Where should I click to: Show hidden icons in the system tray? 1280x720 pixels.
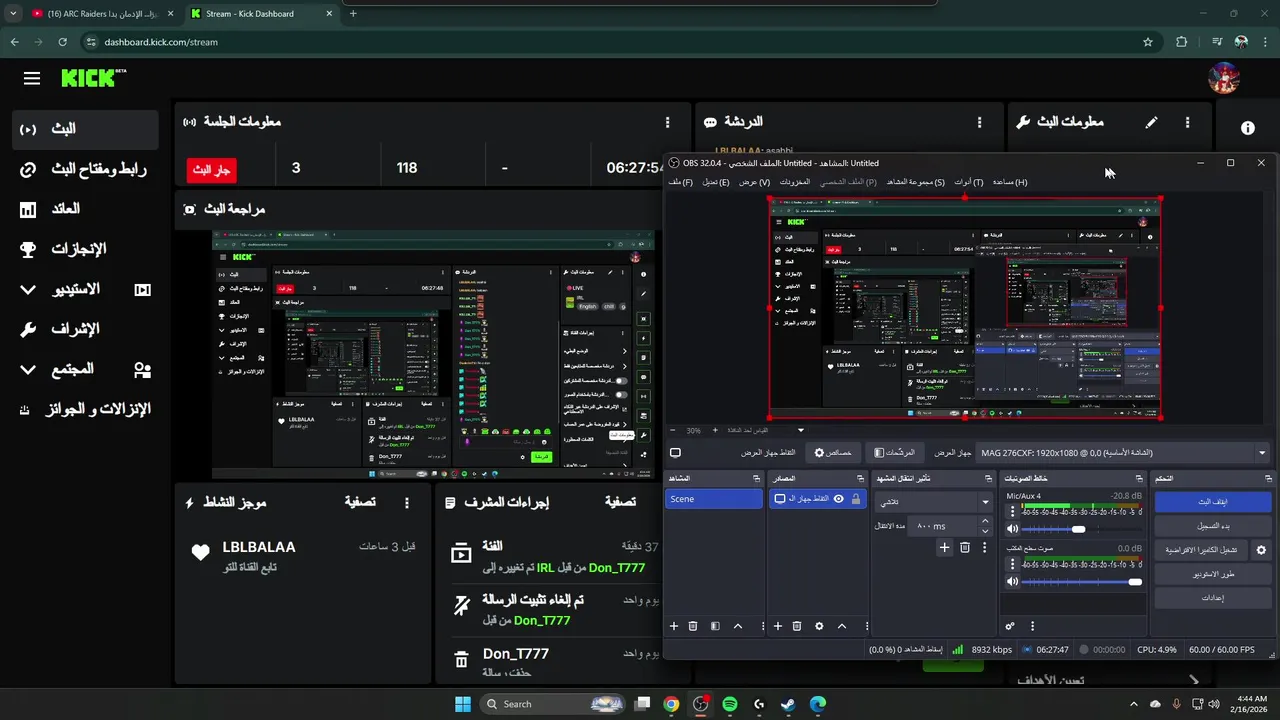coord(1134,704)
